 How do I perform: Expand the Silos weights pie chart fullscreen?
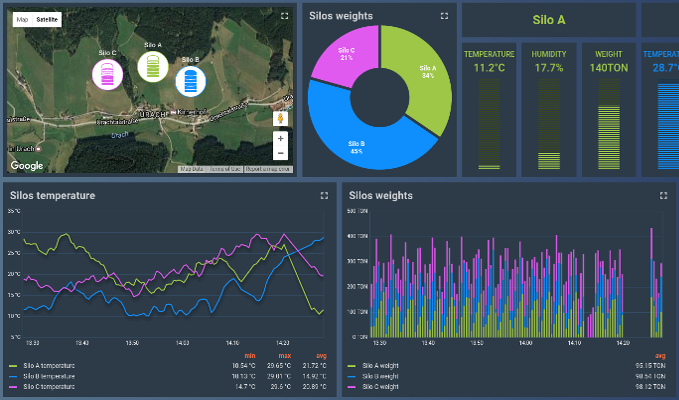tap(444, 16)
